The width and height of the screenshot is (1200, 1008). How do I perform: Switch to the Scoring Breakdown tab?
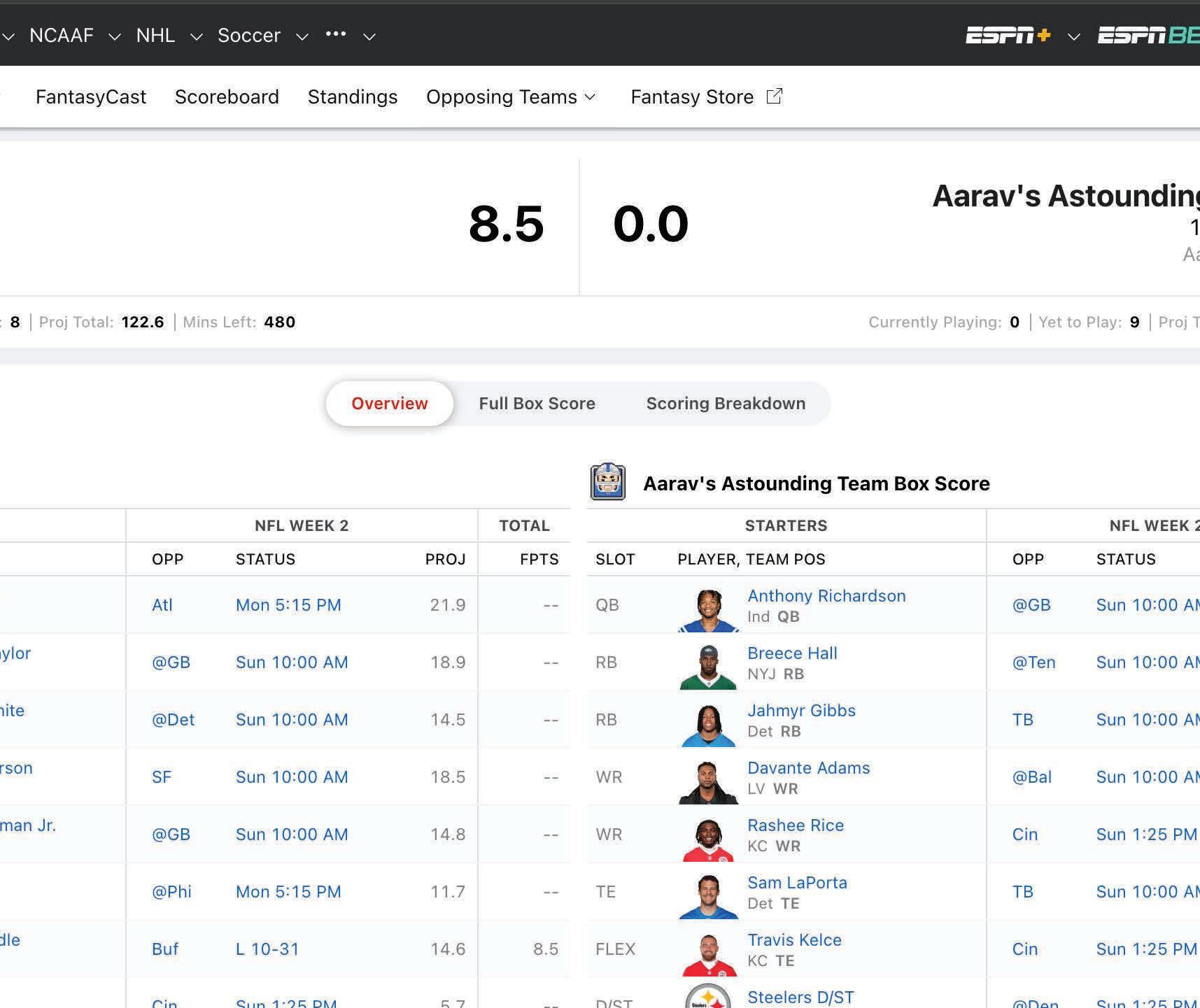point(726,404)
